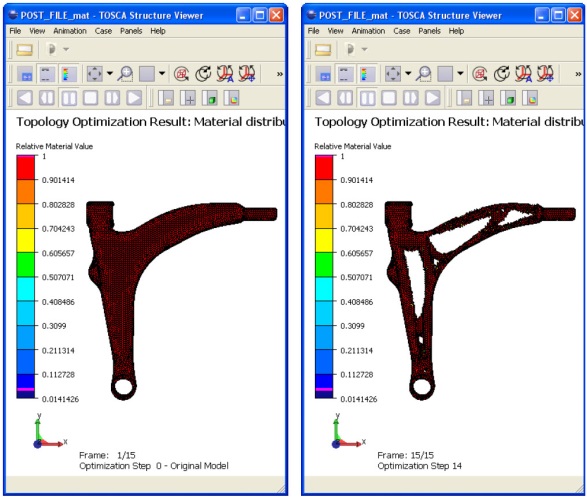
Task: Click rotate view icon in right viewer
Action: (x=502, y=74)
